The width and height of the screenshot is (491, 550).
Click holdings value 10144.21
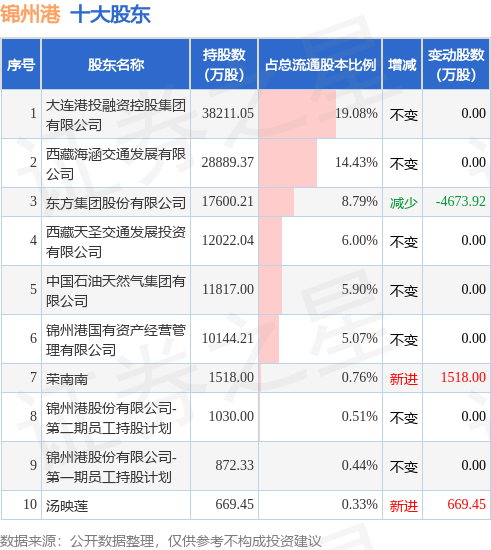point(228,338)
